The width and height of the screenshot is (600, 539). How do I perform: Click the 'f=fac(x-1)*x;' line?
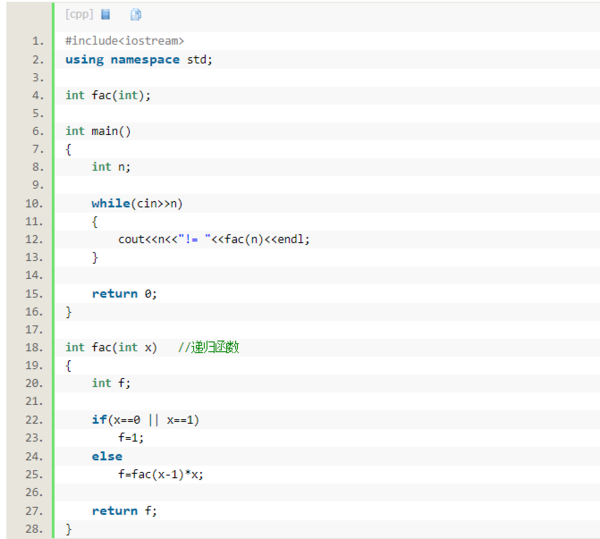click(161, 474)
